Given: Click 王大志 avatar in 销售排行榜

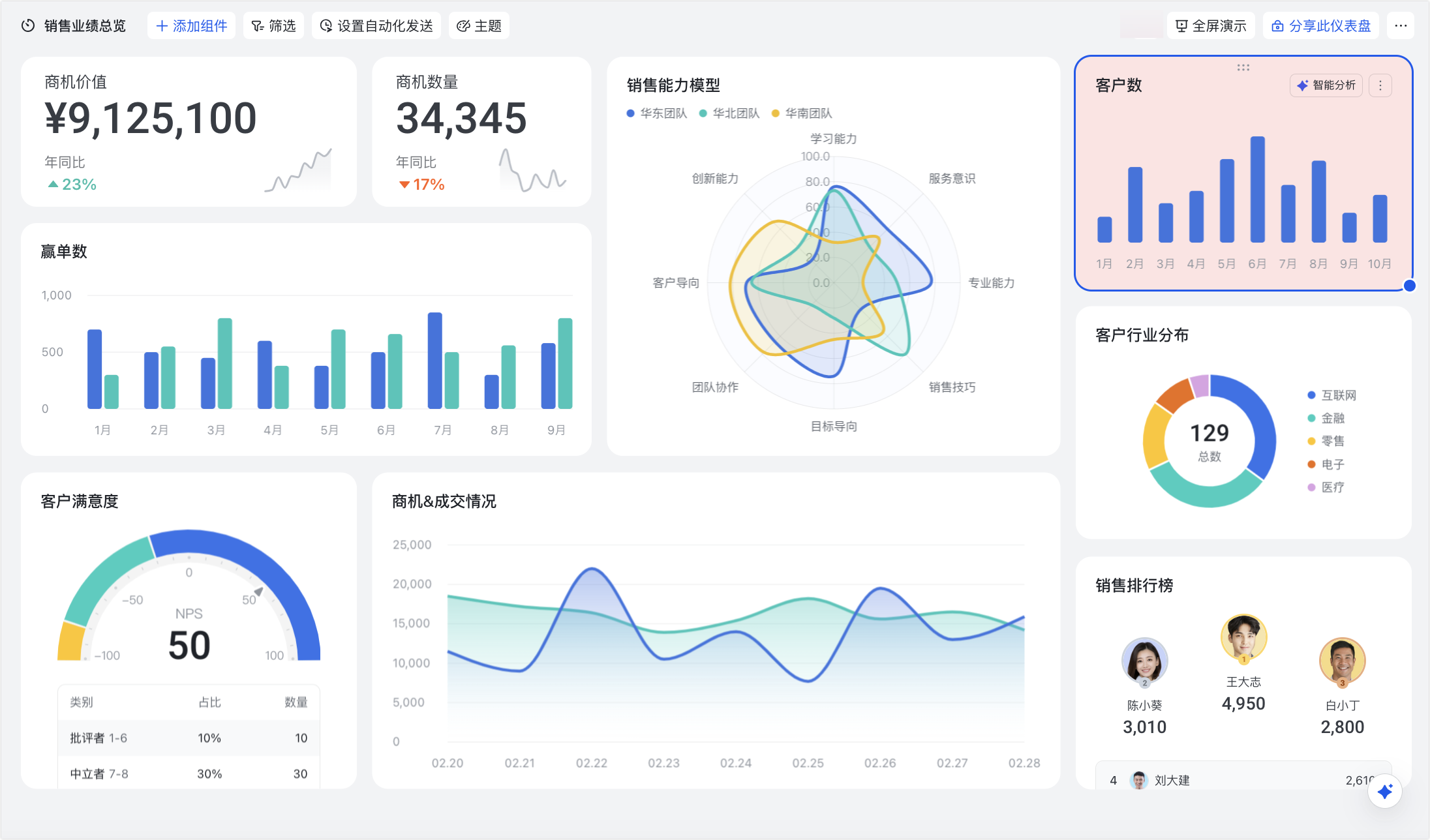Looking at the screenshot, I should pyautogui.click(x=1243, y=637).
